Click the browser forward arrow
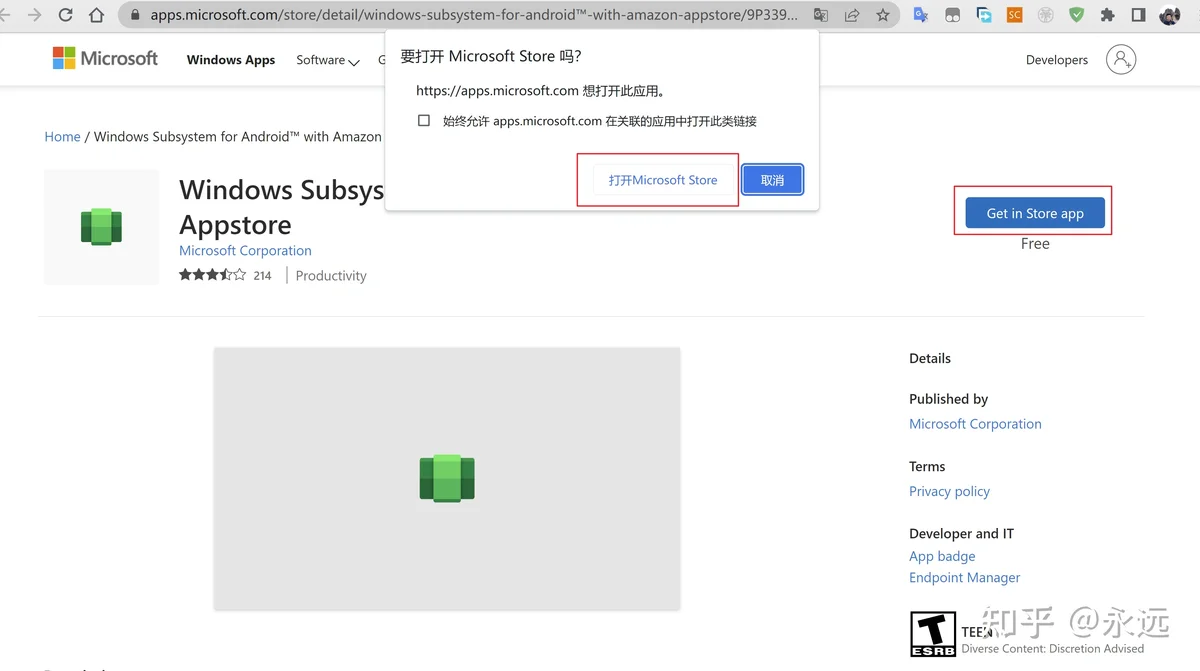The width and height of the screenshot is (1200, 671). point(35,15)
